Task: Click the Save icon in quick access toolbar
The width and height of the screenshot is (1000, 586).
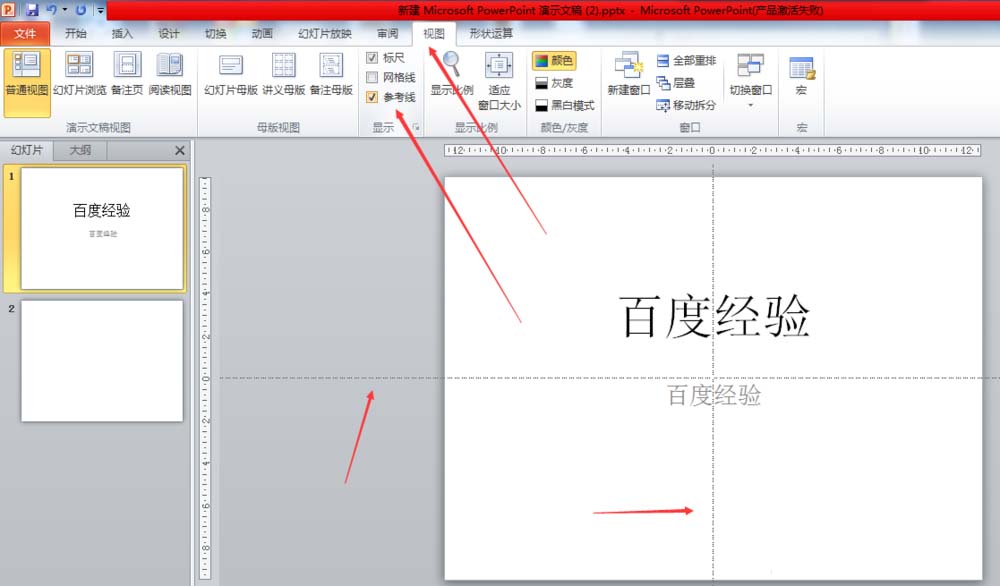Action: [x=31, y=10]
